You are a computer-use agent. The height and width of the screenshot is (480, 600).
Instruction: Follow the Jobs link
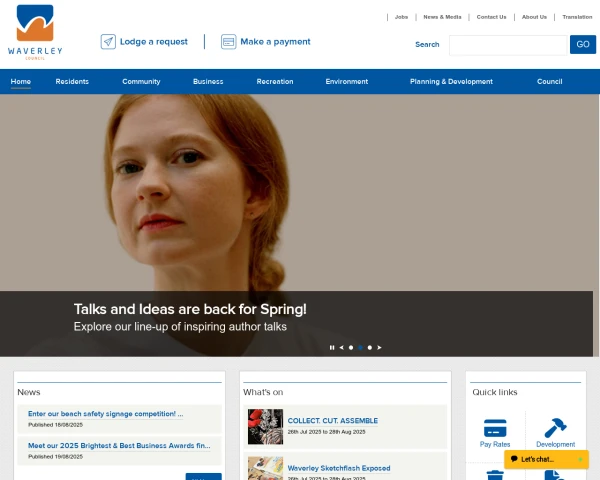[x=401, y=17]
